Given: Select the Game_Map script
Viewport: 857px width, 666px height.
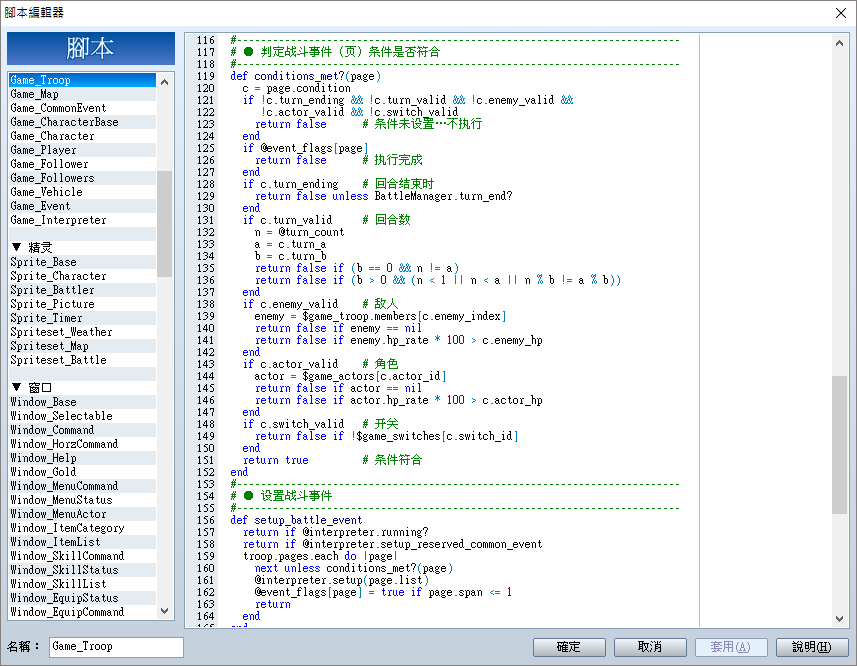Looking at the screenshot, I should pos(82,94).
